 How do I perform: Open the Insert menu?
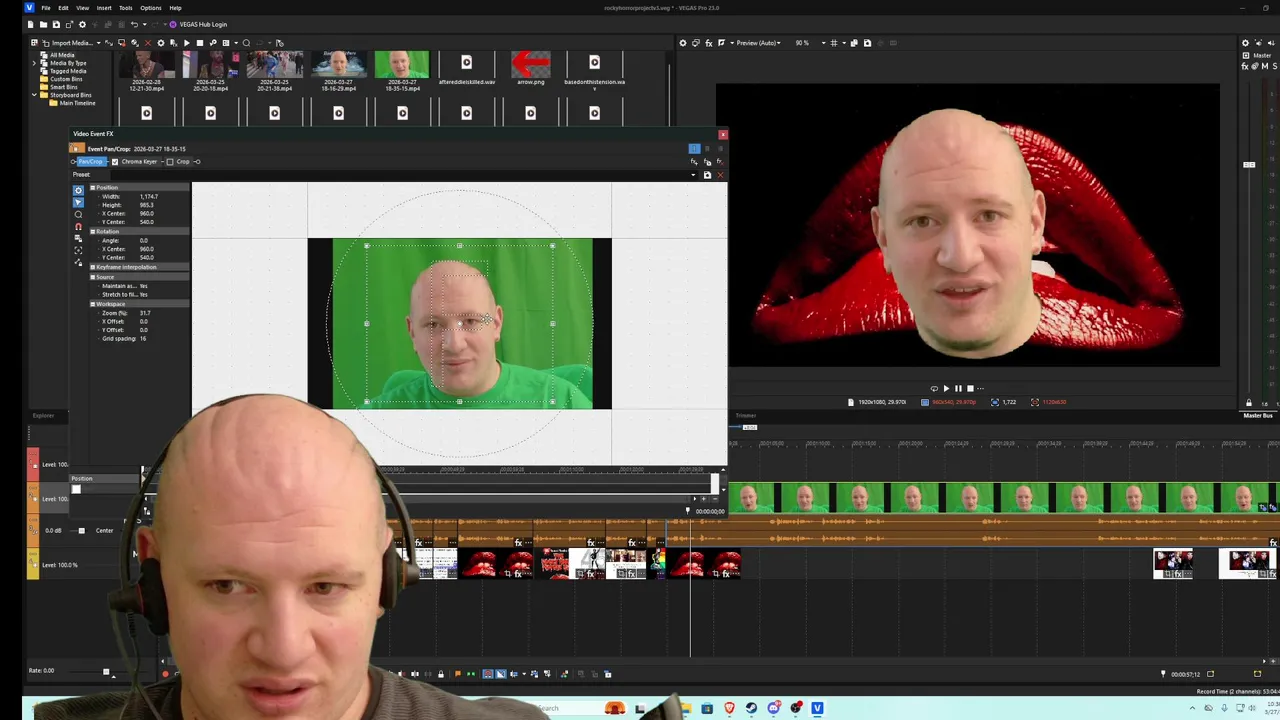point(104,8)
